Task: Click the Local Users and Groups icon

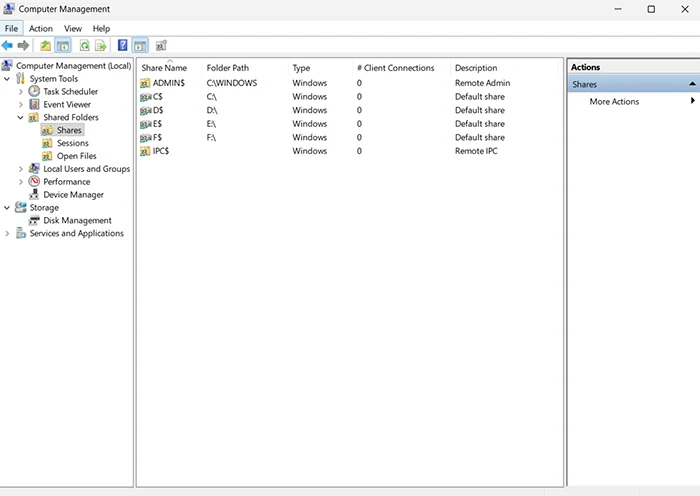Action: click(x=34, y=168)
